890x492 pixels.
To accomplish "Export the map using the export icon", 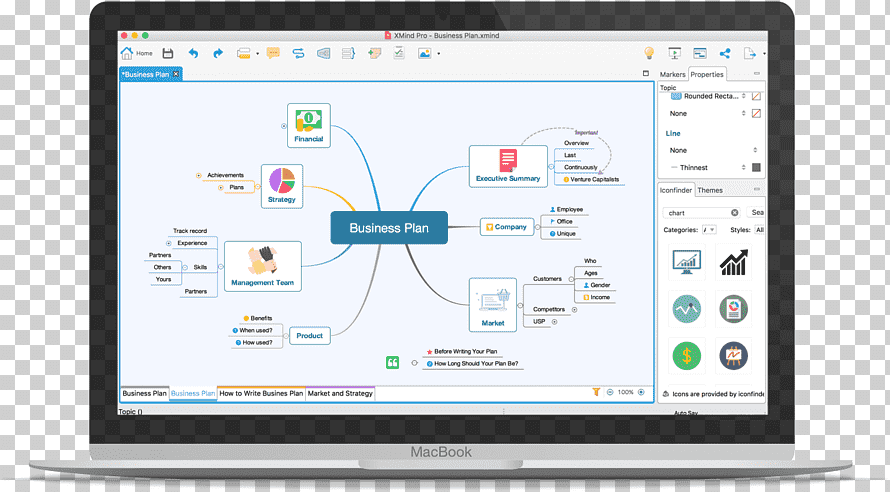I will point(750,53).
